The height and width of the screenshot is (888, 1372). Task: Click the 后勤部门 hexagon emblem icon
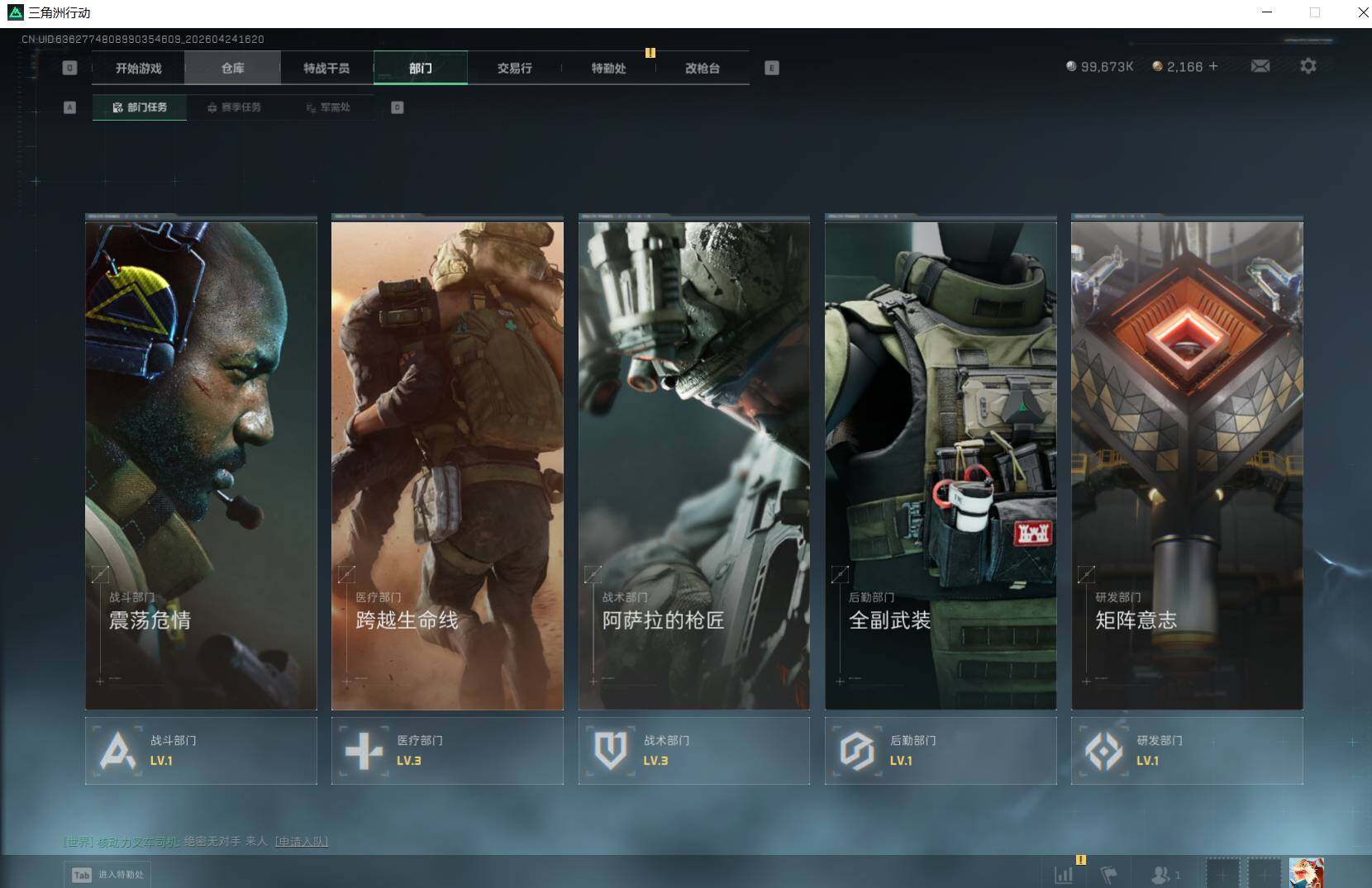point(857,751)
